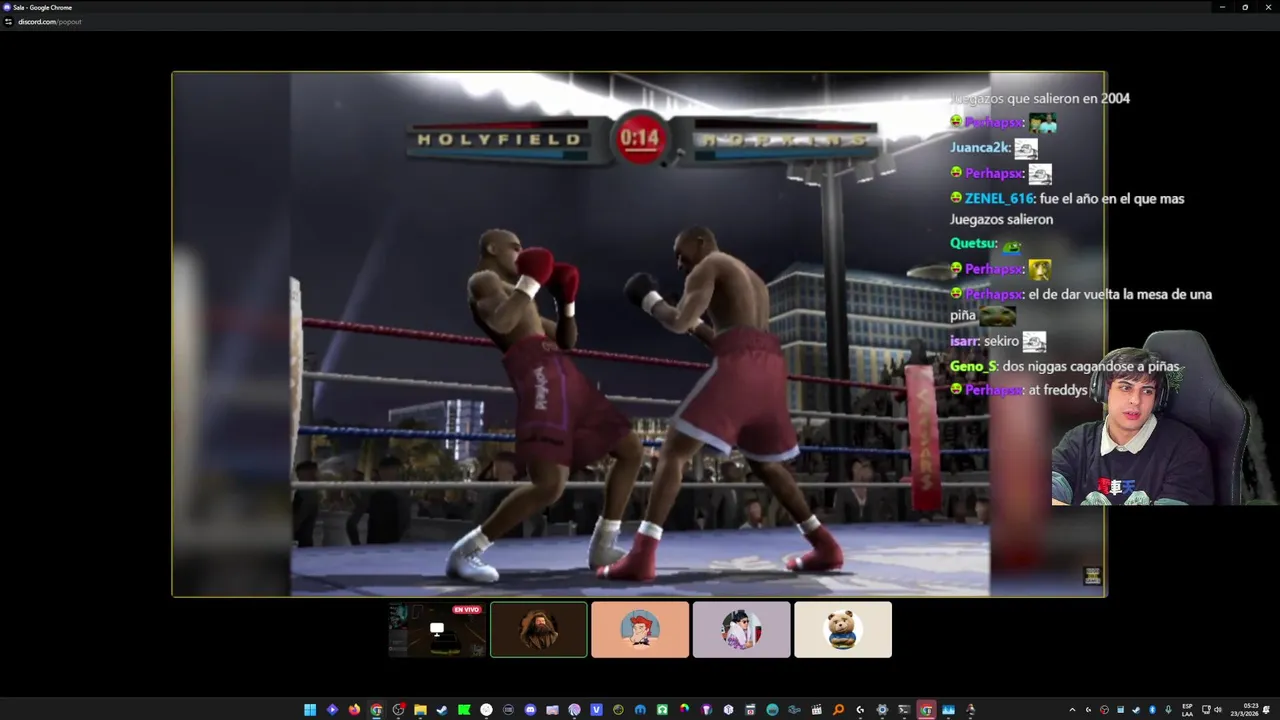
Task: Open the Settings gear taskbar icon
Action: point(882,710)
